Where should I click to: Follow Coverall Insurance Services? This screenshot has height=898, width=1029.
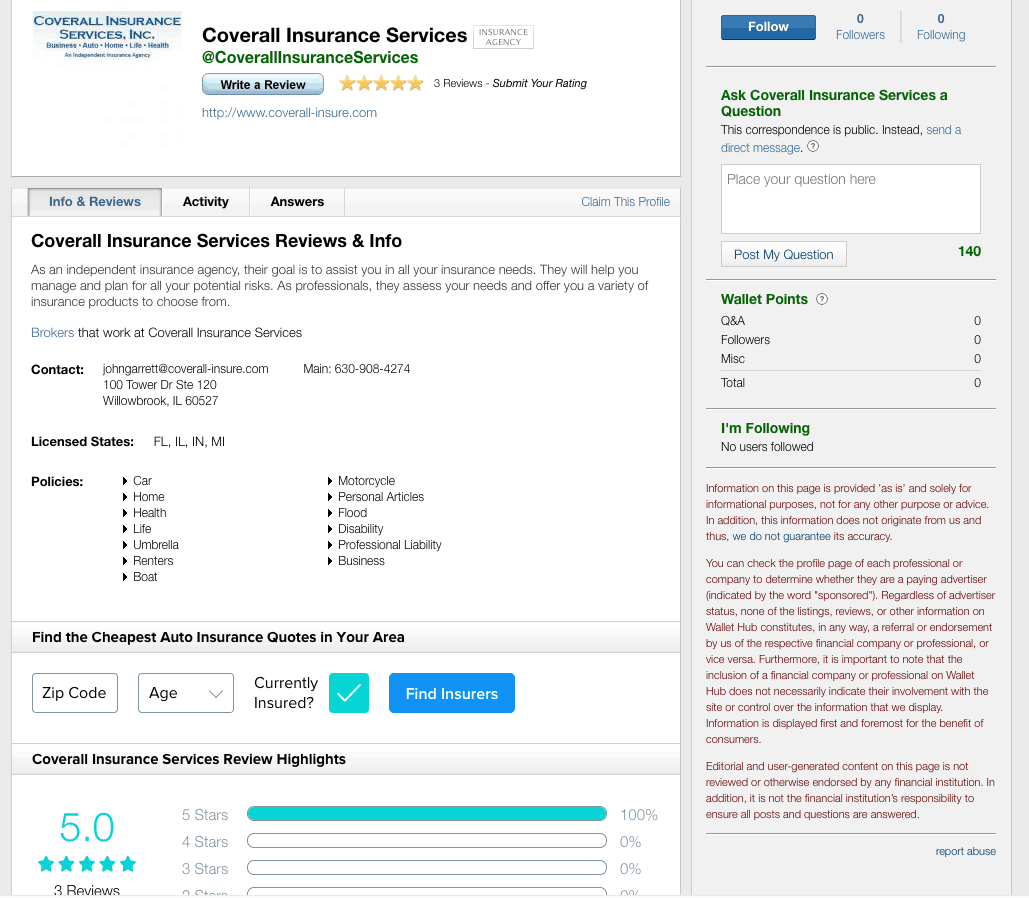767,27
